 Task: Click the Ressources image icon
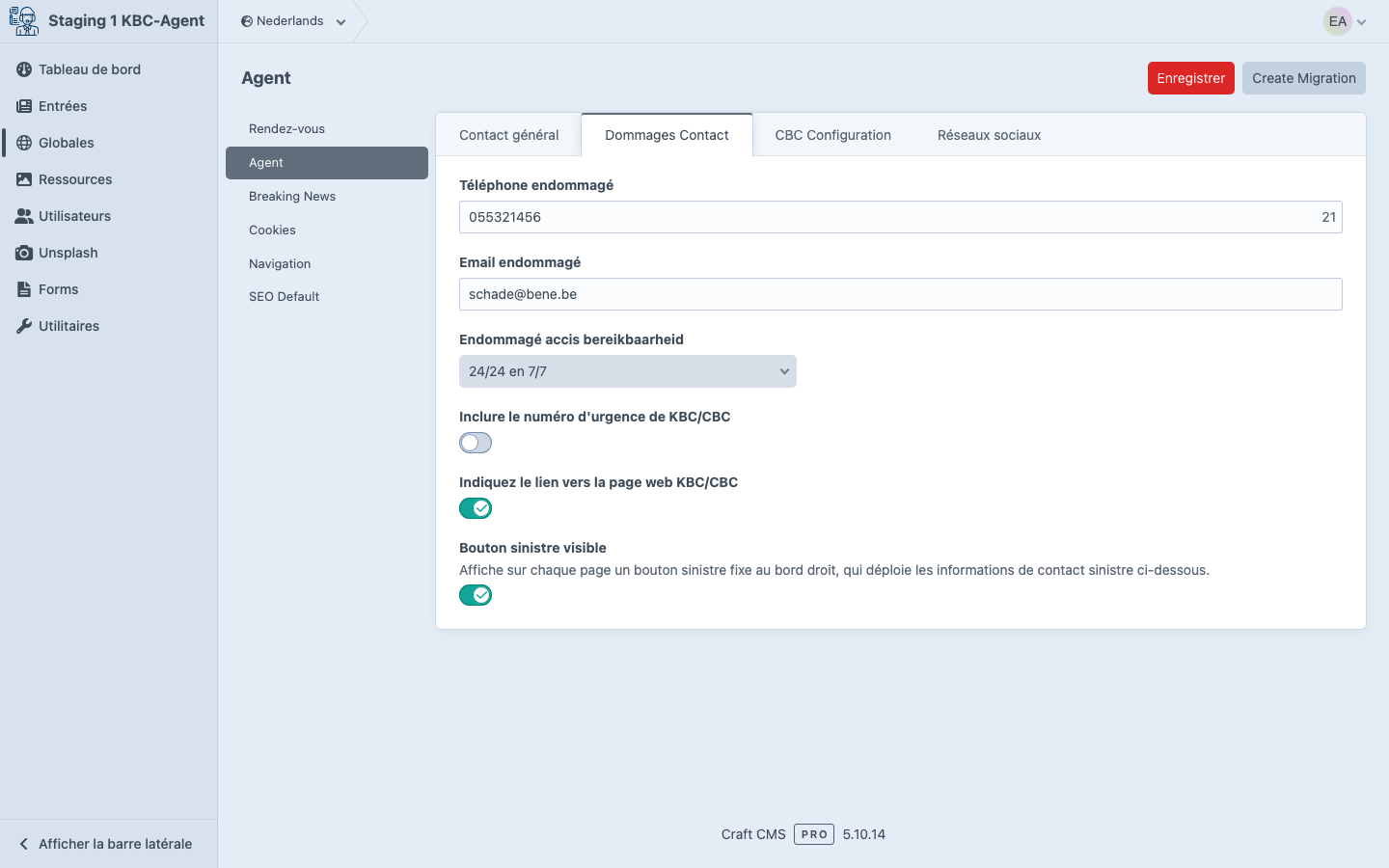[24, 179]
